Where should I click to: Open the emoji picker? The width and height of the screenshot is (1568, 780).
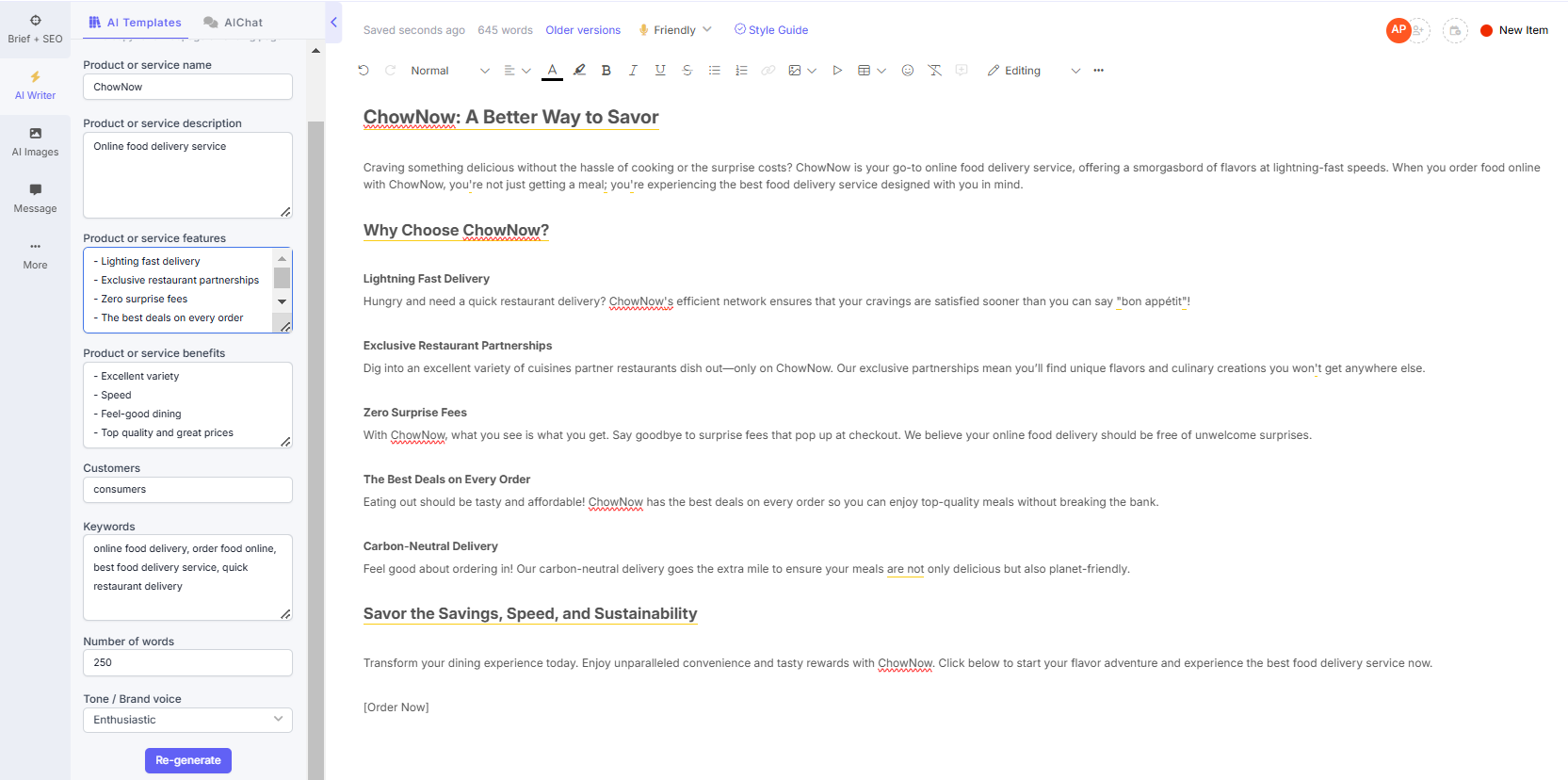(x=908, y=71)
